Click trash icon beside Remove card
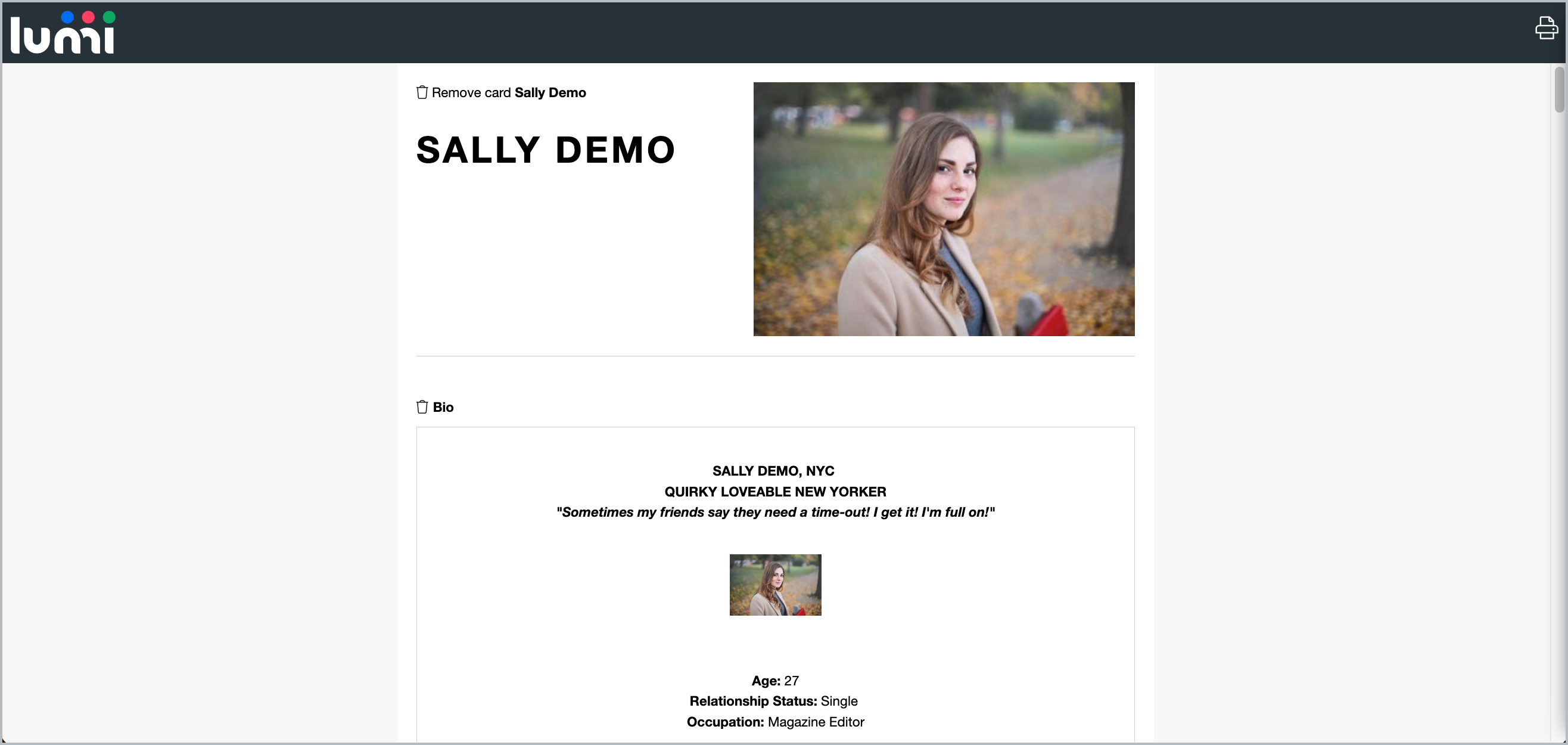Viewport: 1568px width, 745px height. pyautogui.click(x=422, y=92)
